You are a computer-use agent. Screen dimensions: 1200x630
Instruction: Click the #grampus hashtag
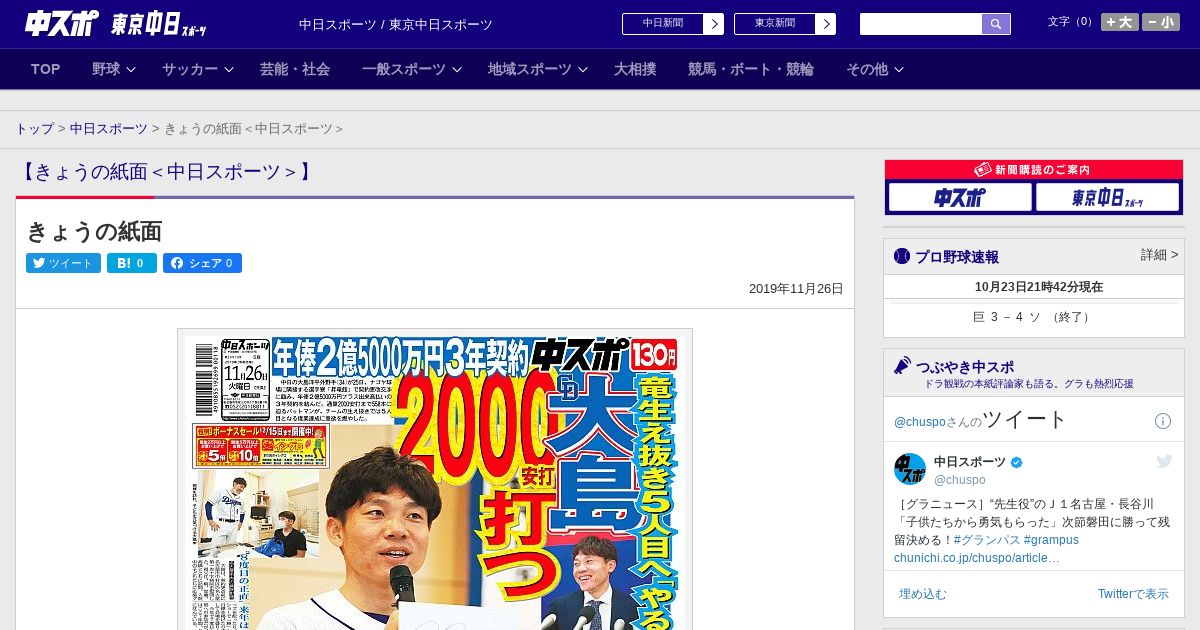click(1051, 540)
